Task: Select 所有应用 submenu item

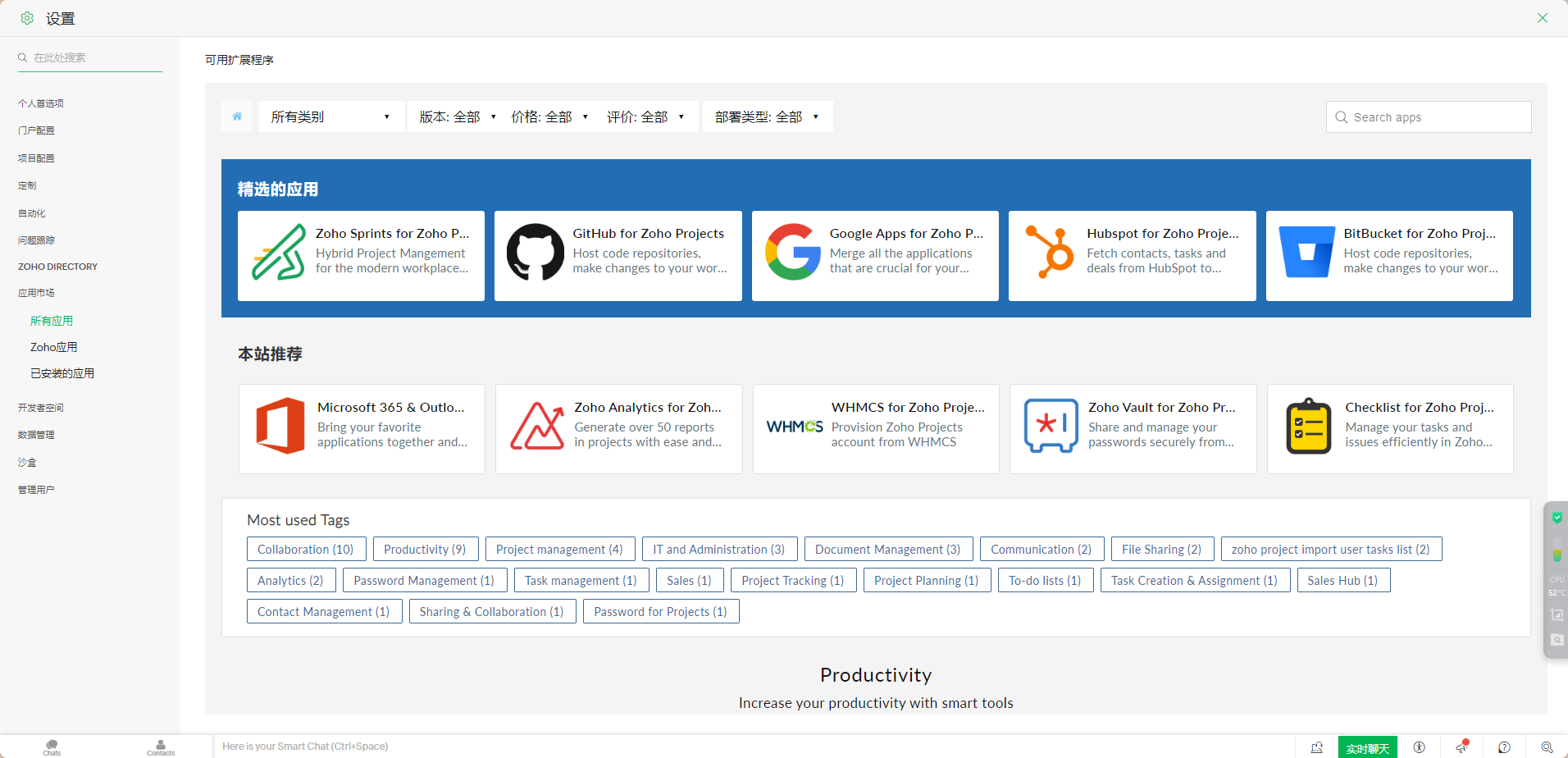Action: (52, 321)
